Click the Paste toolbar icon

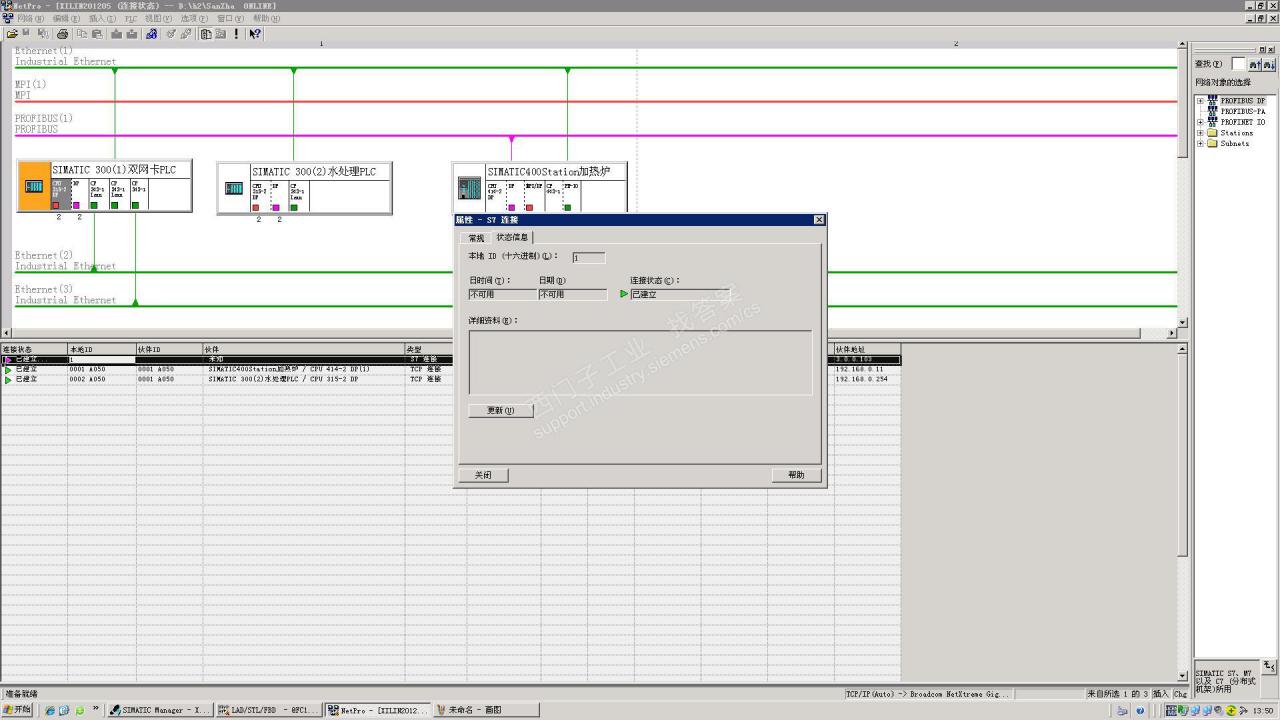97,33
